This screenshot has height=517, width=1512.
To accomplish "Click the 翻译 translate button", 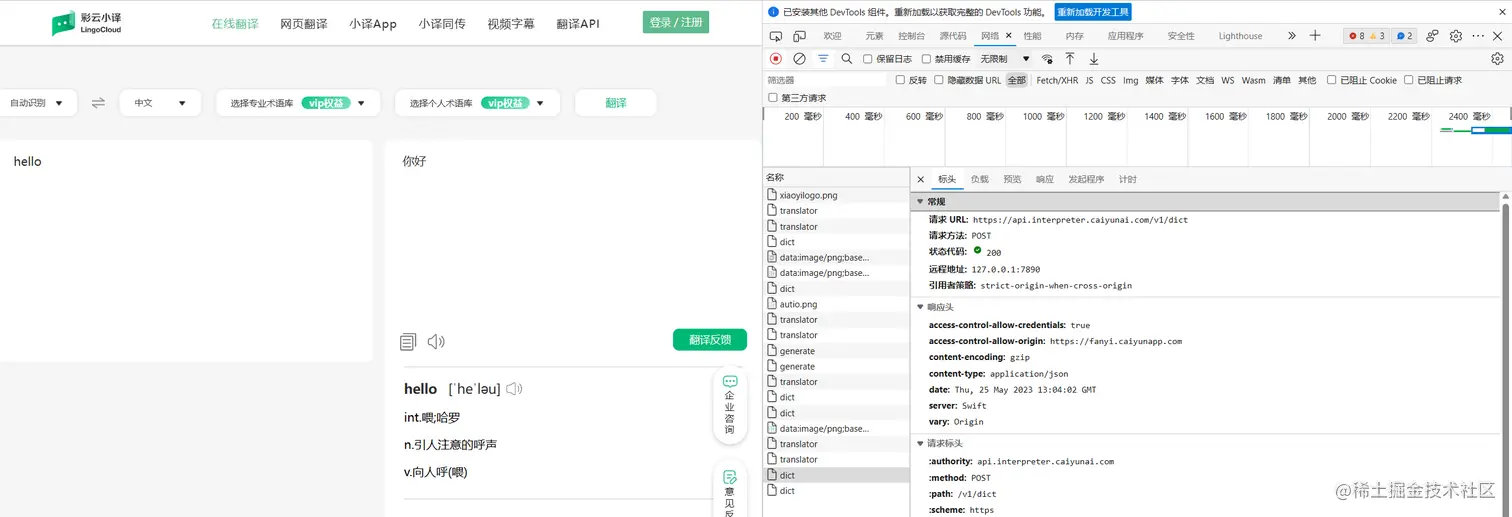I will point(616,103).
